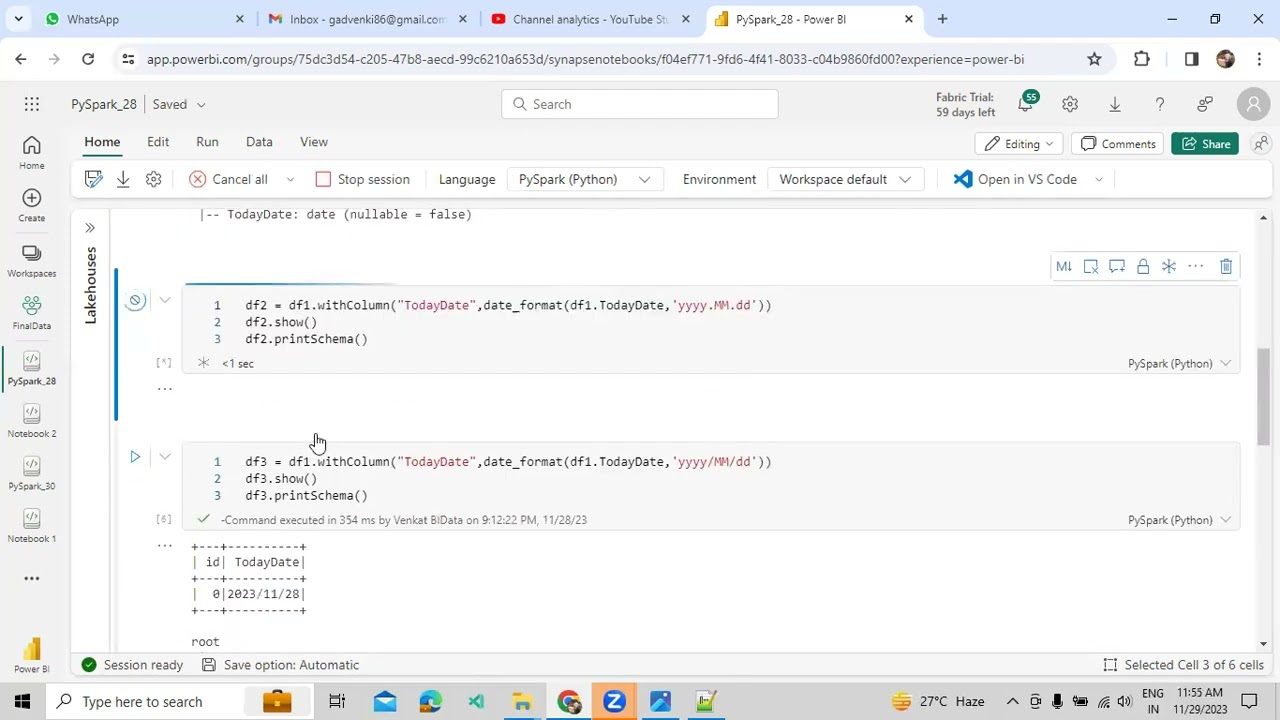Open the app launcher waffle icon

[32, 104]
